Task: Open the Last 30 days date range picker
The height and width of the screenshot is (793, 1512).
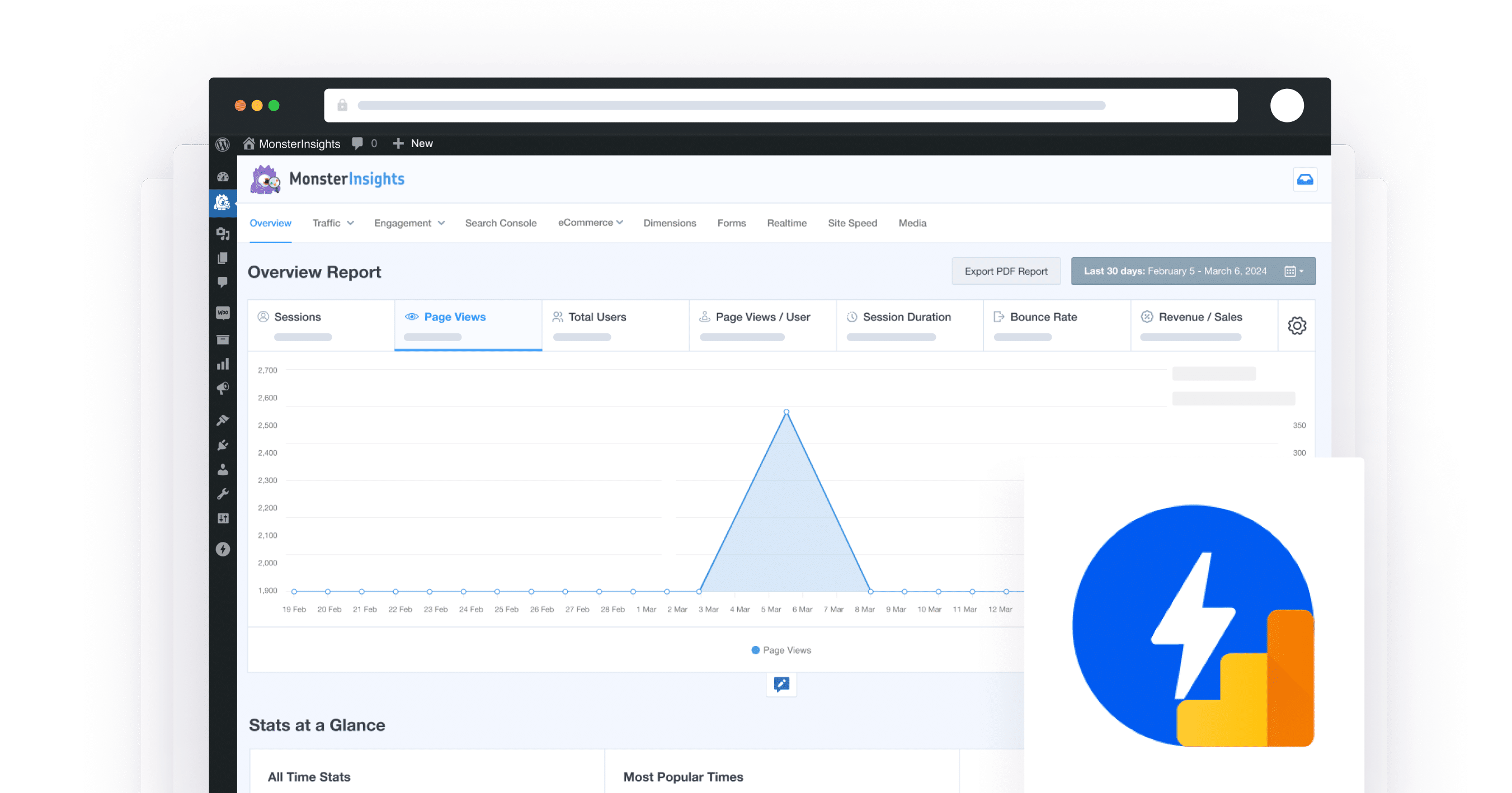Action: (1193, 271)
